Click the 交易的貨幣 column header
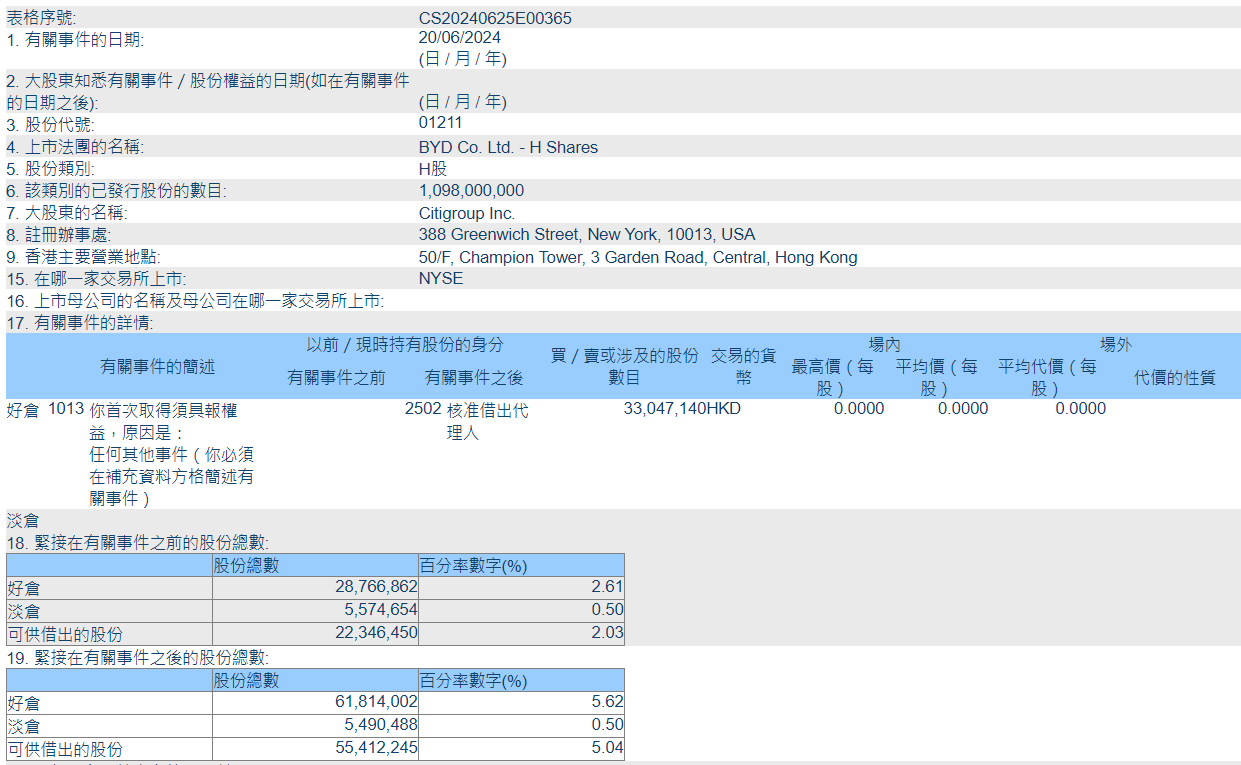Viewport: 1241px width, 765px height. coord(743,366)
